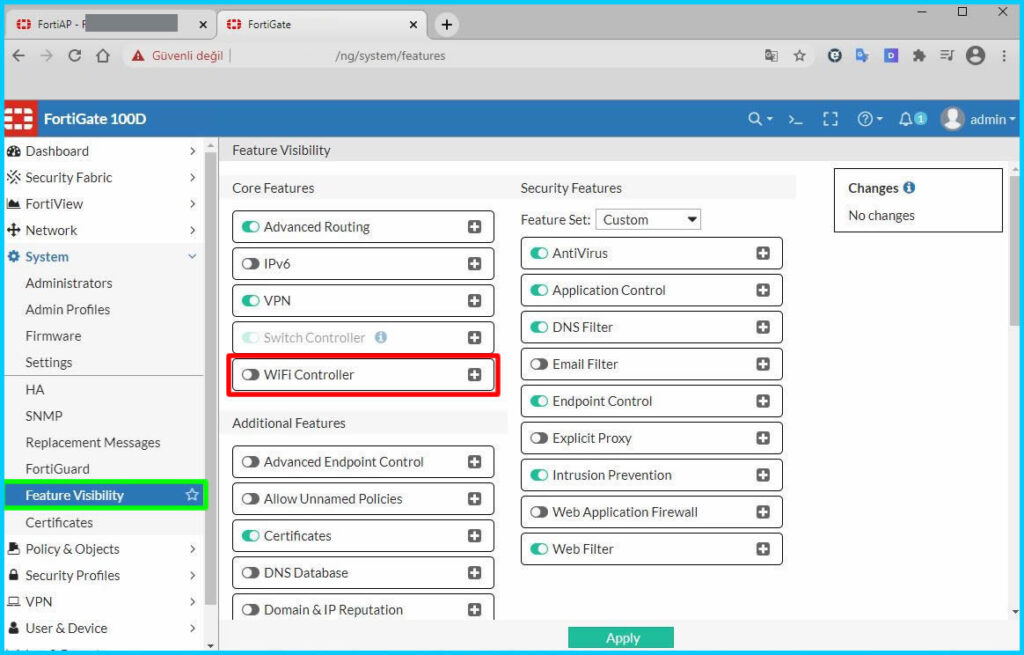Viewport: 1024px width, 655px height.
Task: Open Administrators in System menu
Action: [69, 283]
